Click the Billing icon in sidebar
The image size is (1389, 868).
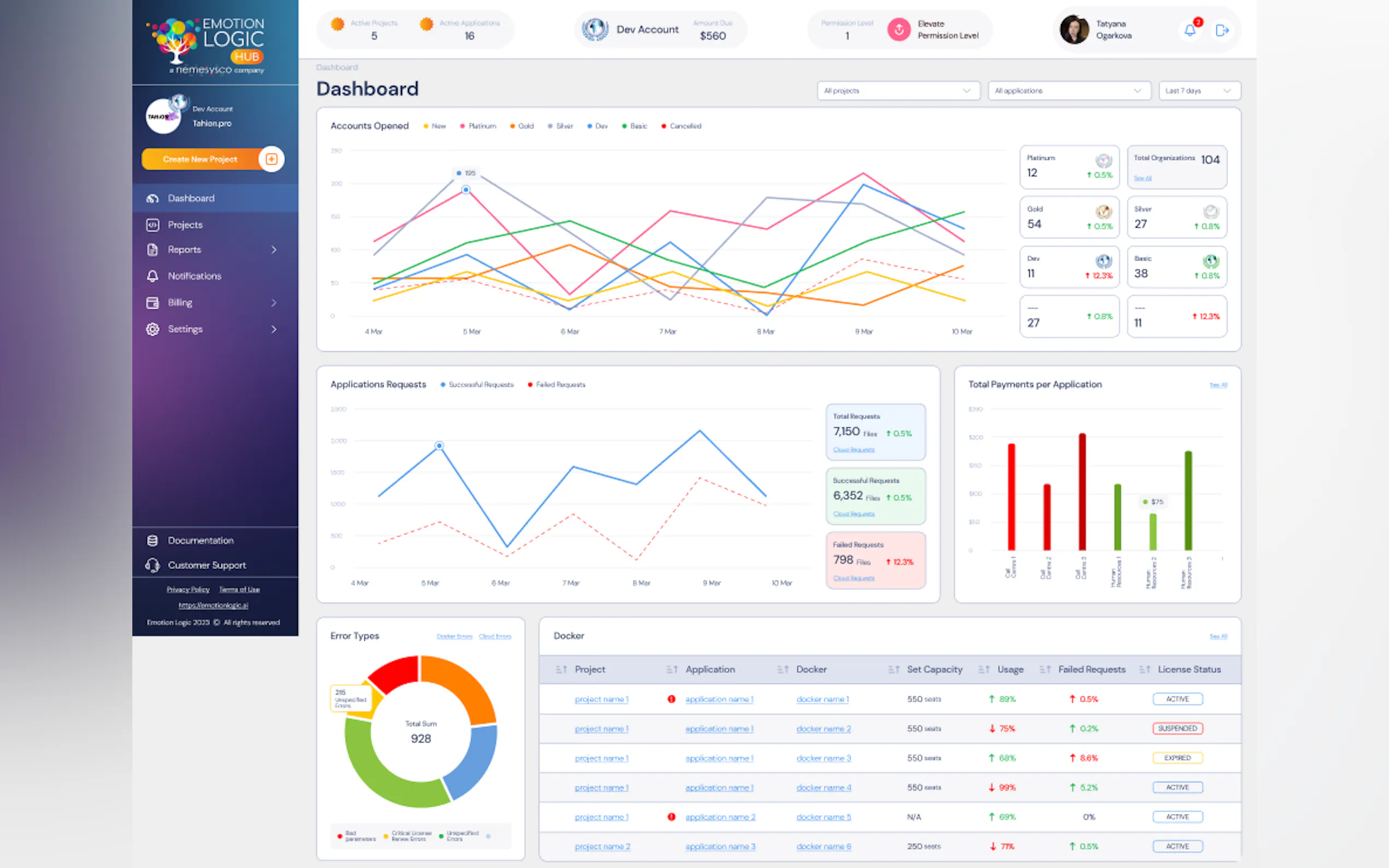(152, 302)
